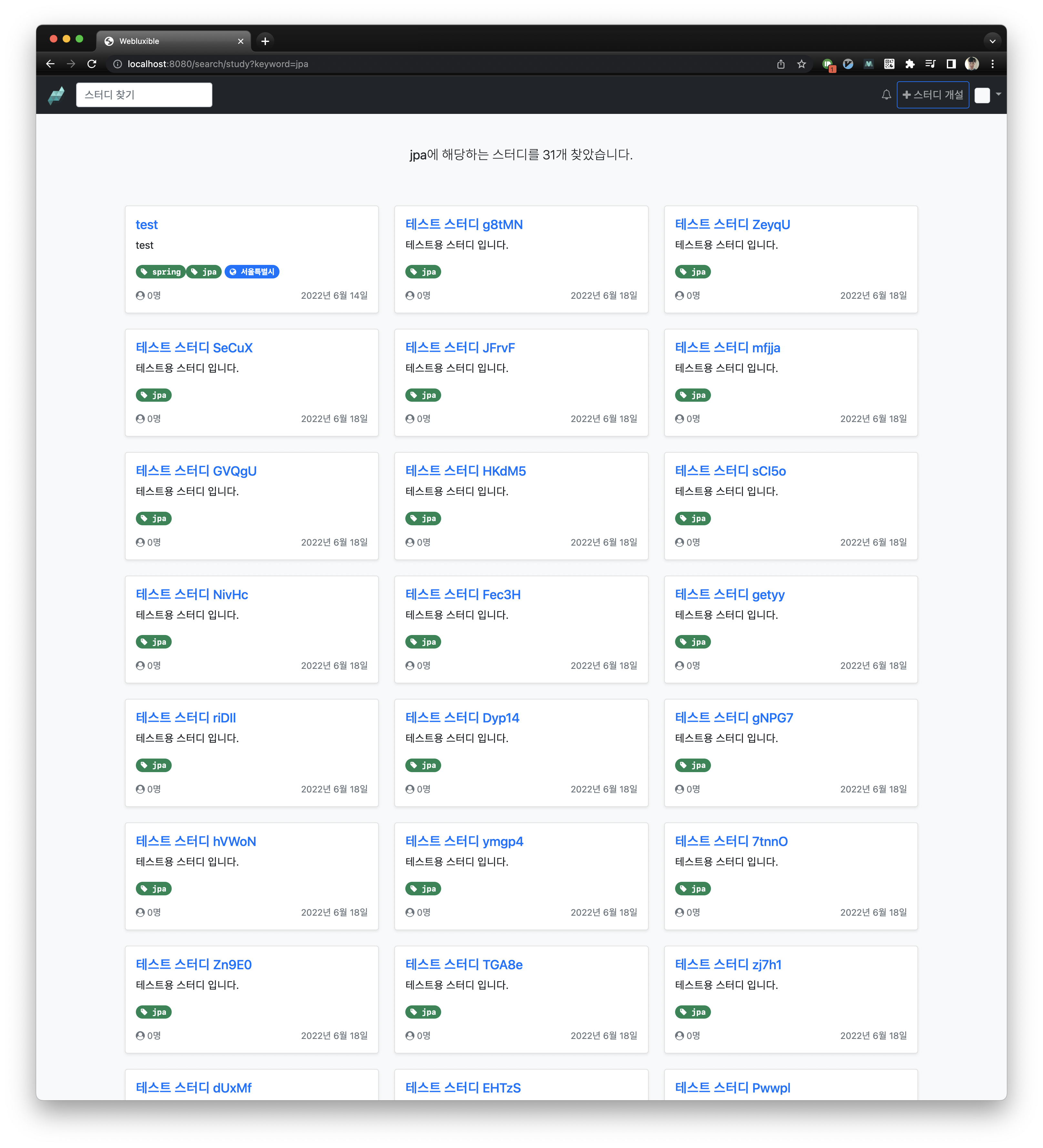Bookmark this page with the star icon
The height and width of the screenshot is (1148, 1043).
pyautogui.click(x=802, y=64)
